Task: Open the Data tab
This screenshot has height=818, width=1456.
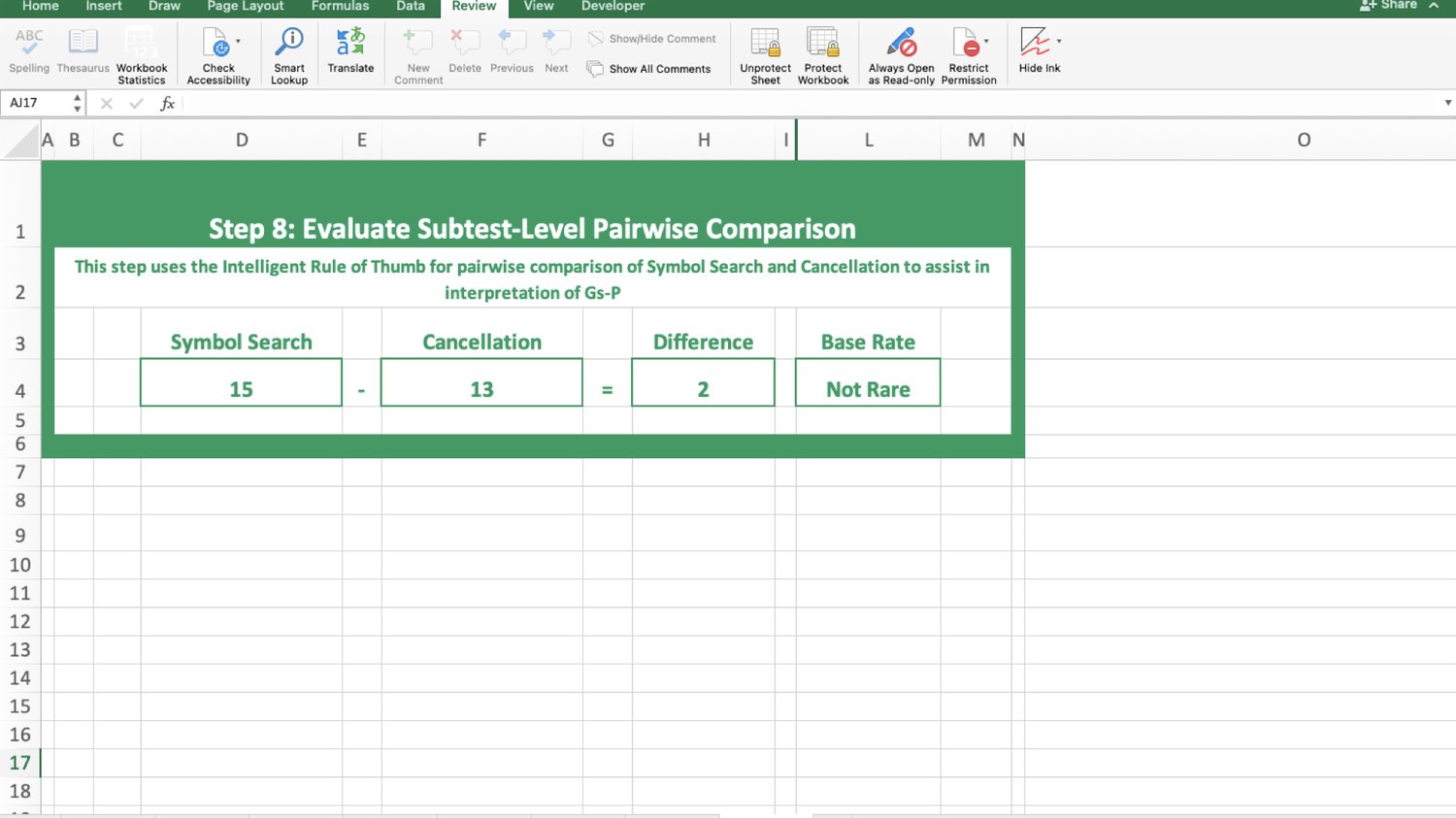Action: 411,6
